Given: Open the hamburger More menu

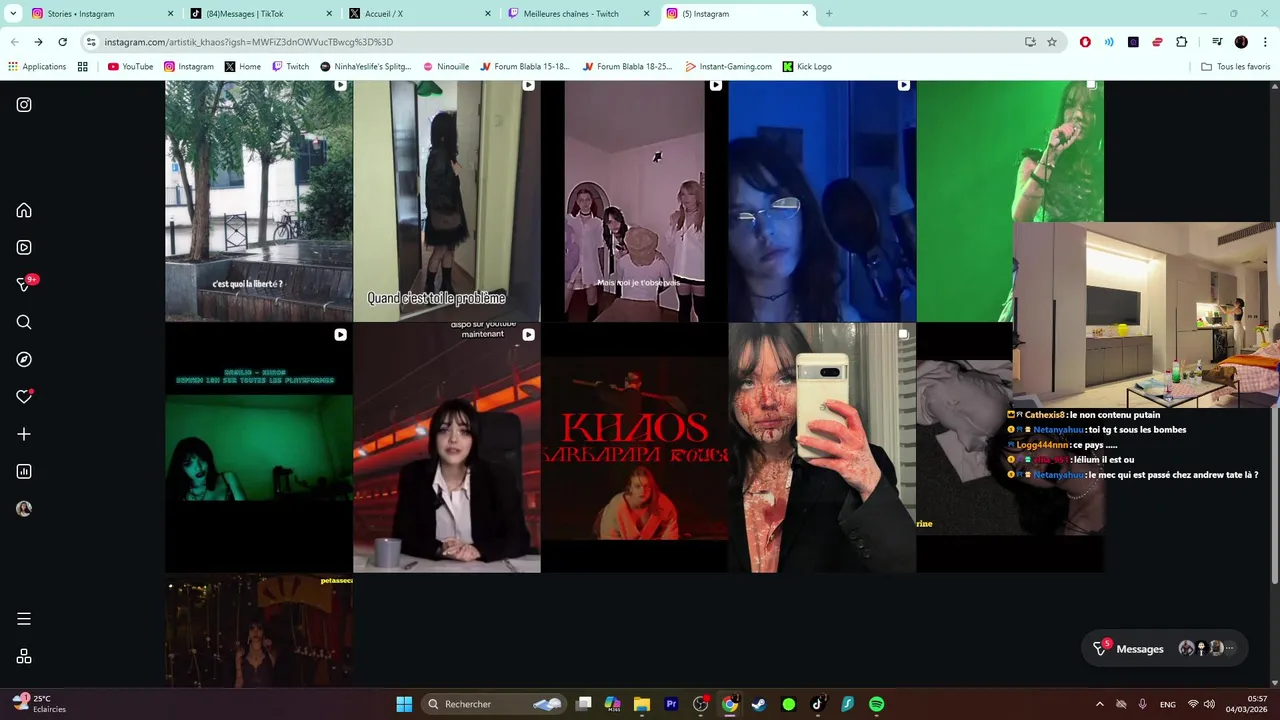Looking at the screenshot, I should [24, 619].
